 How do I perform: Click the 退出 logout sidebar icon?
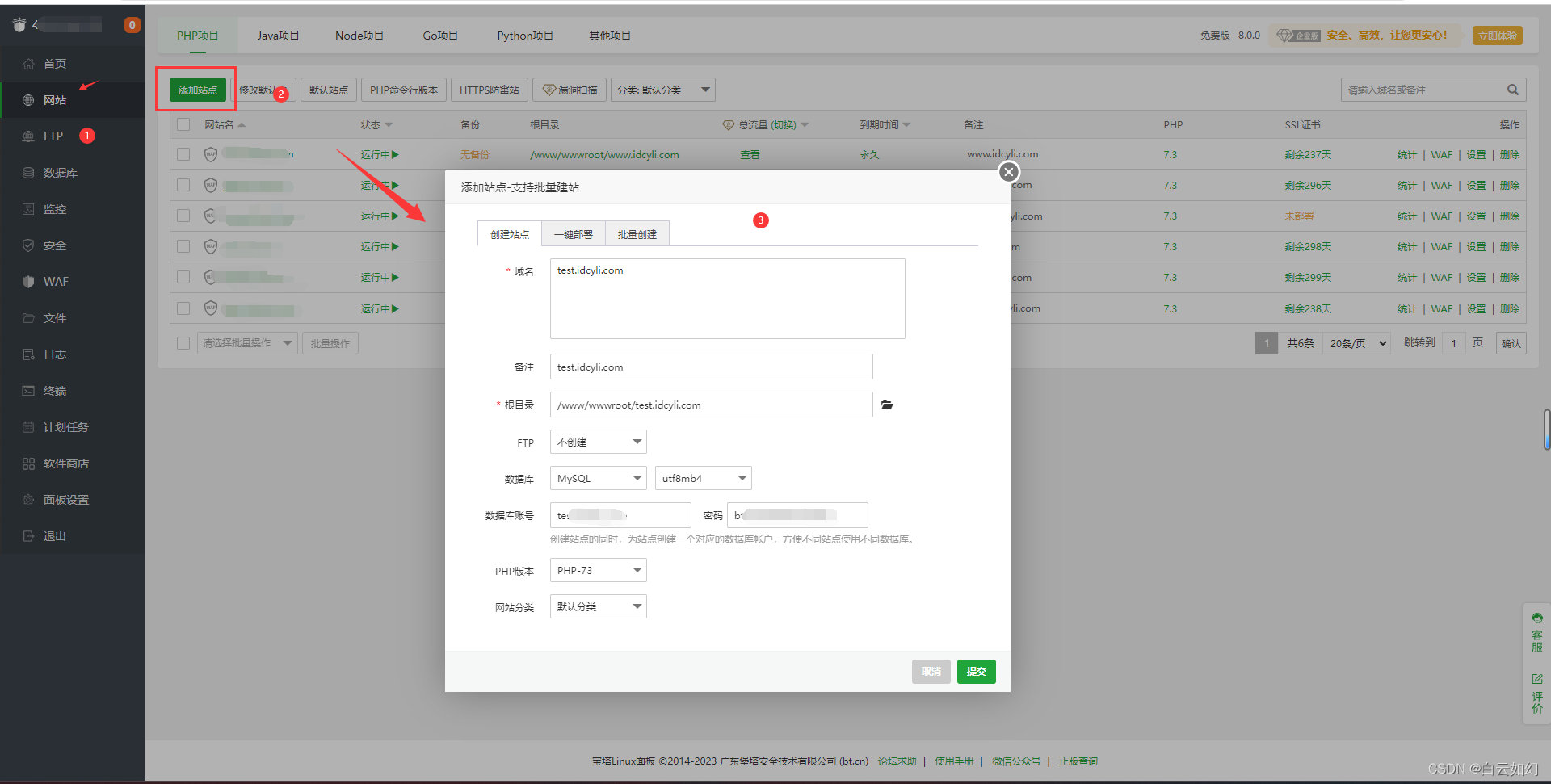click(28, 536)
